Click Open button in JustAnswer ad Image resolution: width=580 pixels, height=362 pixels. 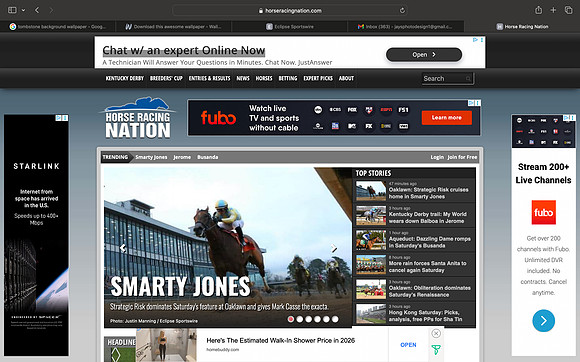424,54
